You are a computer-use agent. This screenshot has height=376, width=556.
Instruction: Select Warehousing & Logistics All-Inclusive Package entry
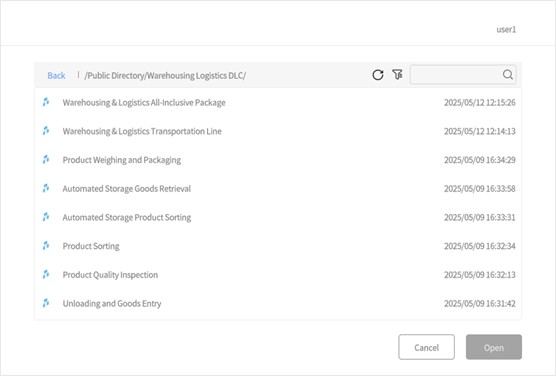[x=278, y=103]
